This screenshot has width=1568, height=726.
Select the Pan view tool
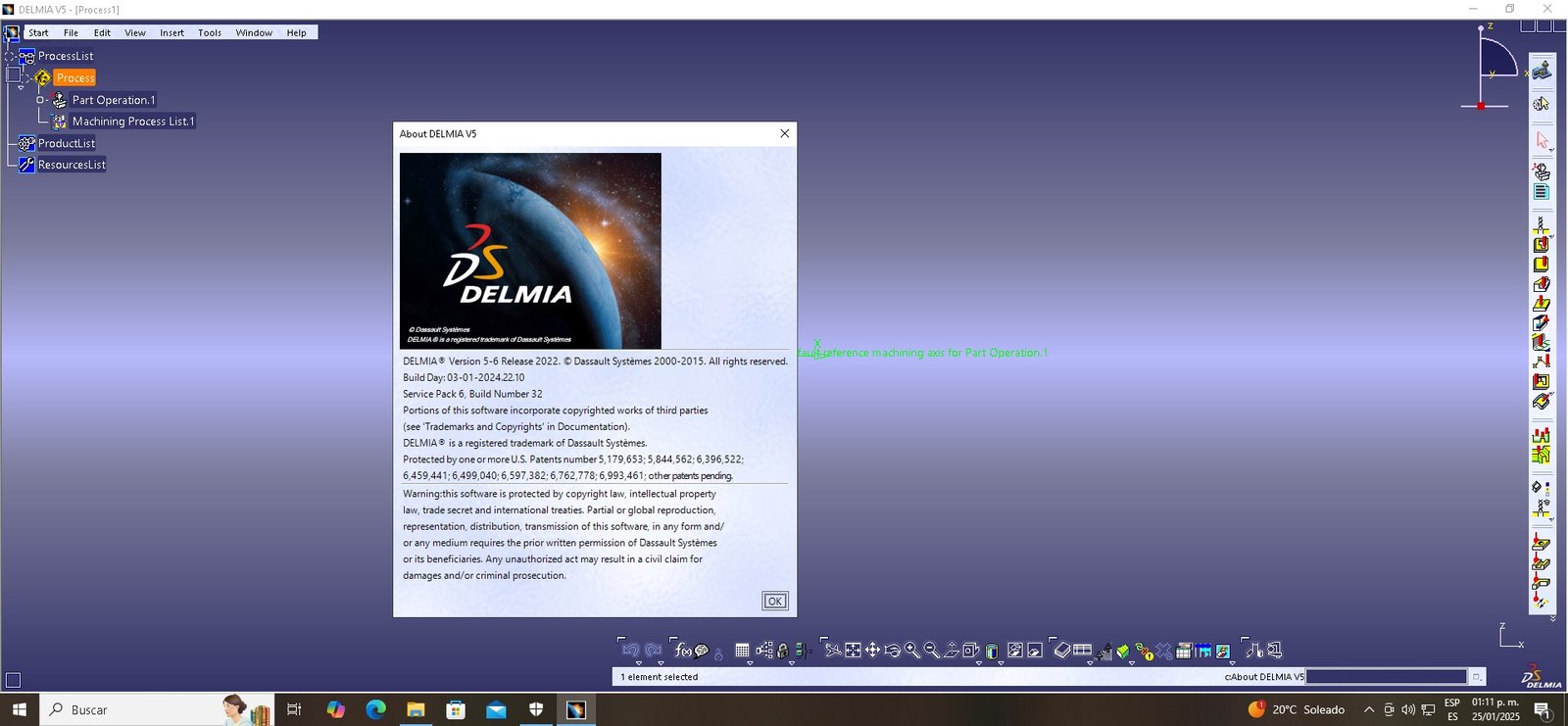(x=872, y=650)
